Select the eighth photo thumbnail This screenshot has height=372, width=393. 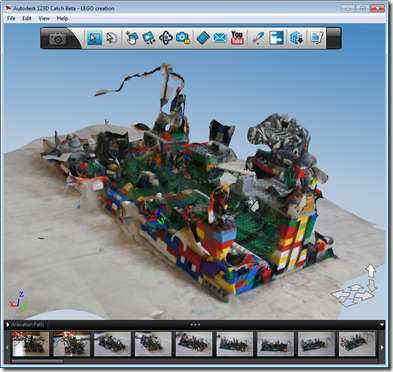click(316, 344)
